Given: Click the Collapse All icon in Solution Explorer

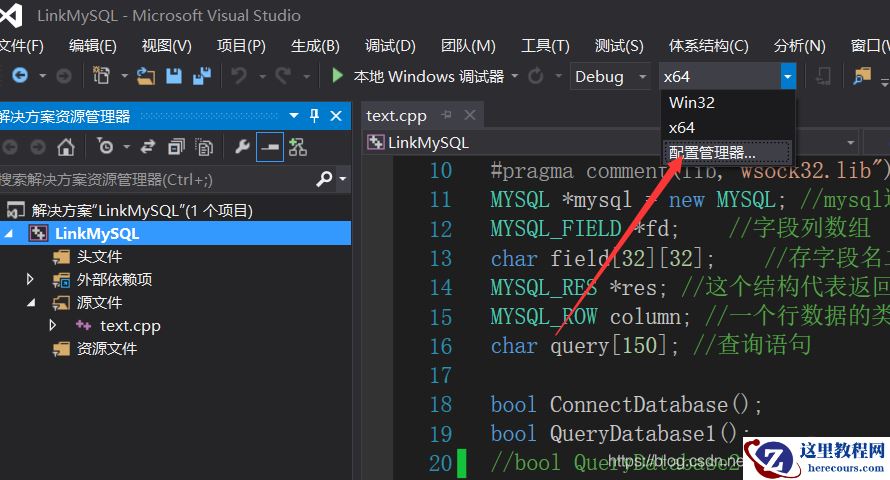Looking at the screenshot, I should coord(176,148).
